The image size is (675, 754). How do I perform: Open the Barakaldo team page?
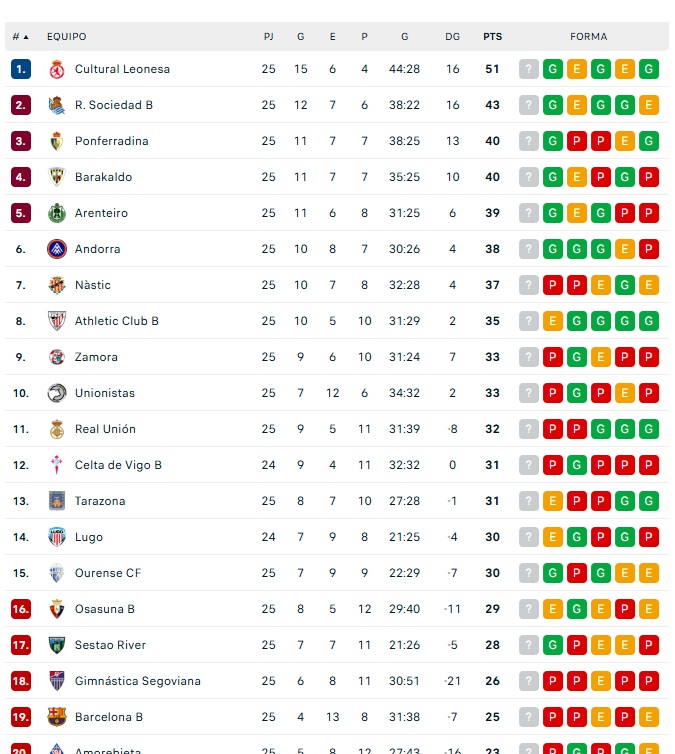(103, 177)
